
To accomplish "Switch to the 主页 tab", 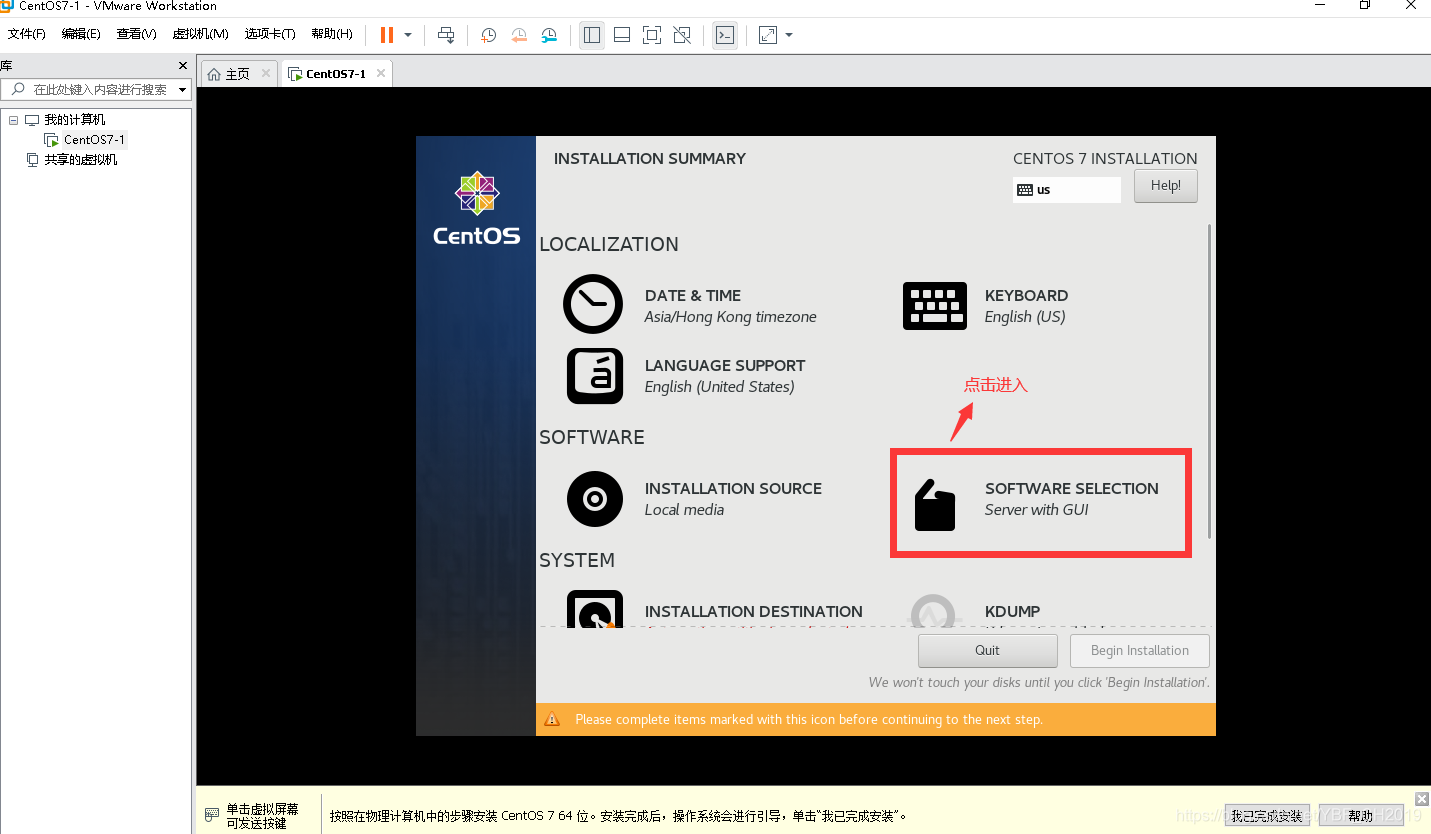I will point(238,74).
